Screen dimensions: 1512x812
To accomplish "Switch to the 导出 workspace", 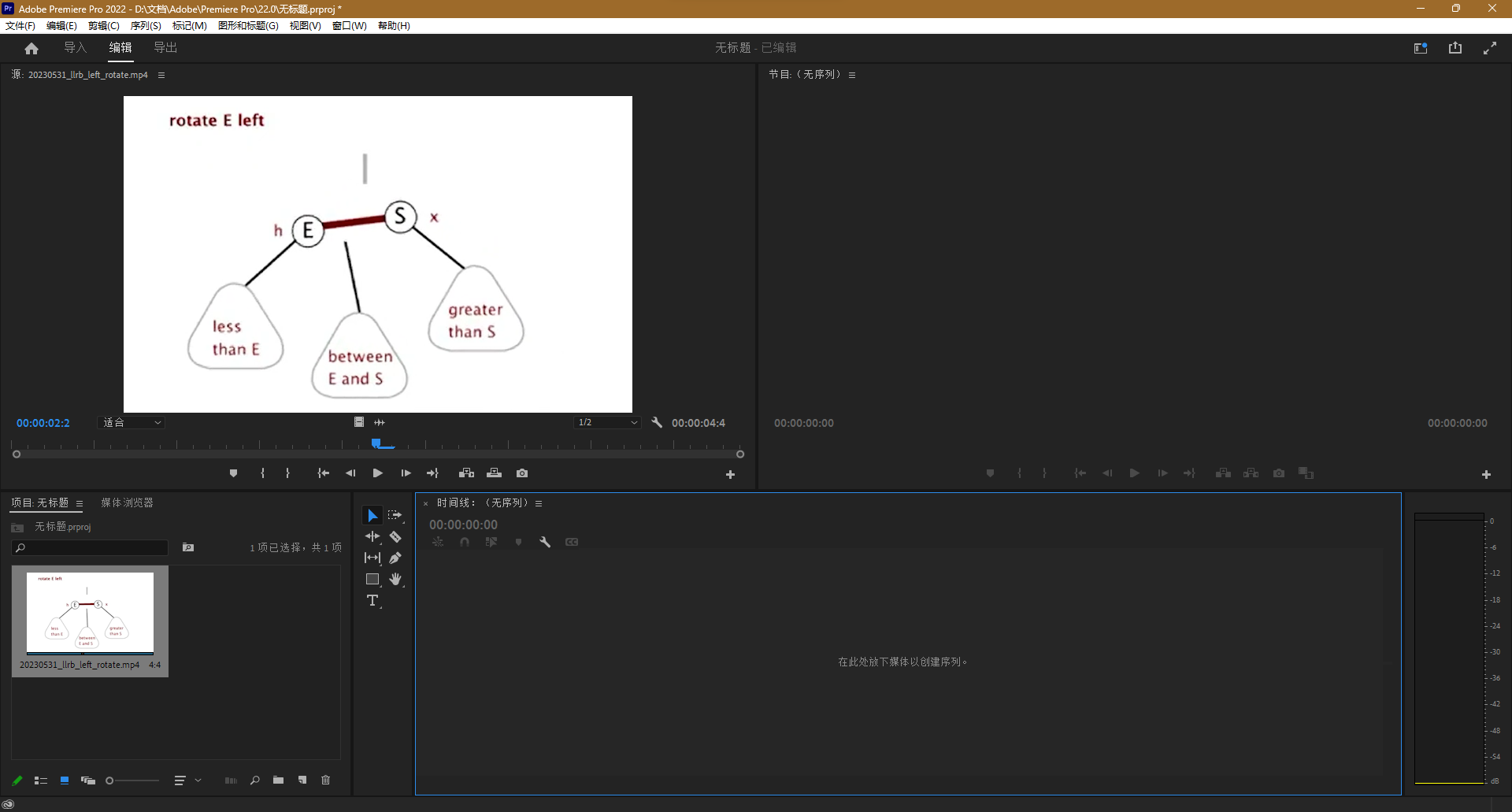I will [165, 48].
